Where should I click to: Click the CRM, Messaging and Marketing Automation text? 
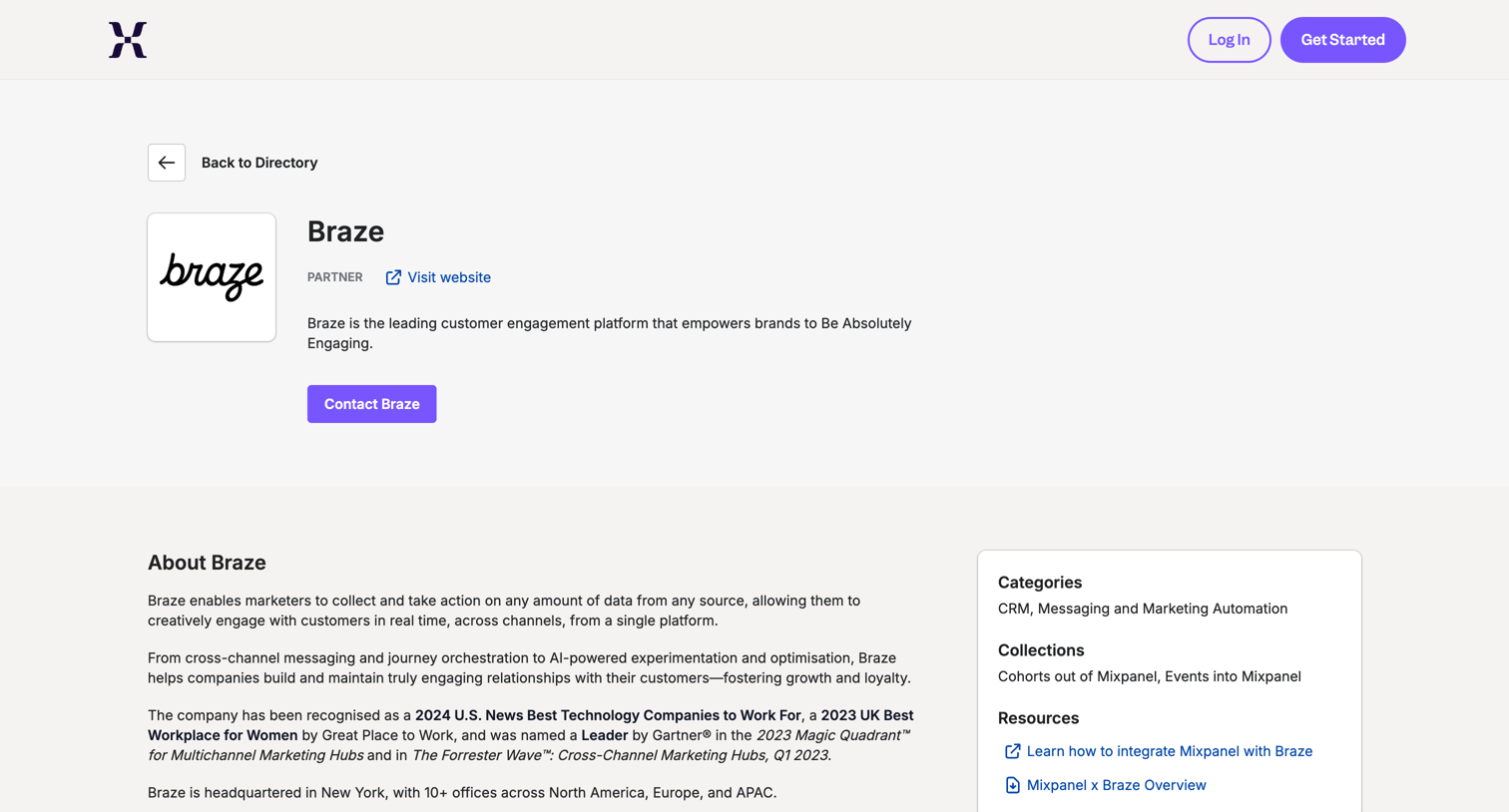[x=1143, y=609]
